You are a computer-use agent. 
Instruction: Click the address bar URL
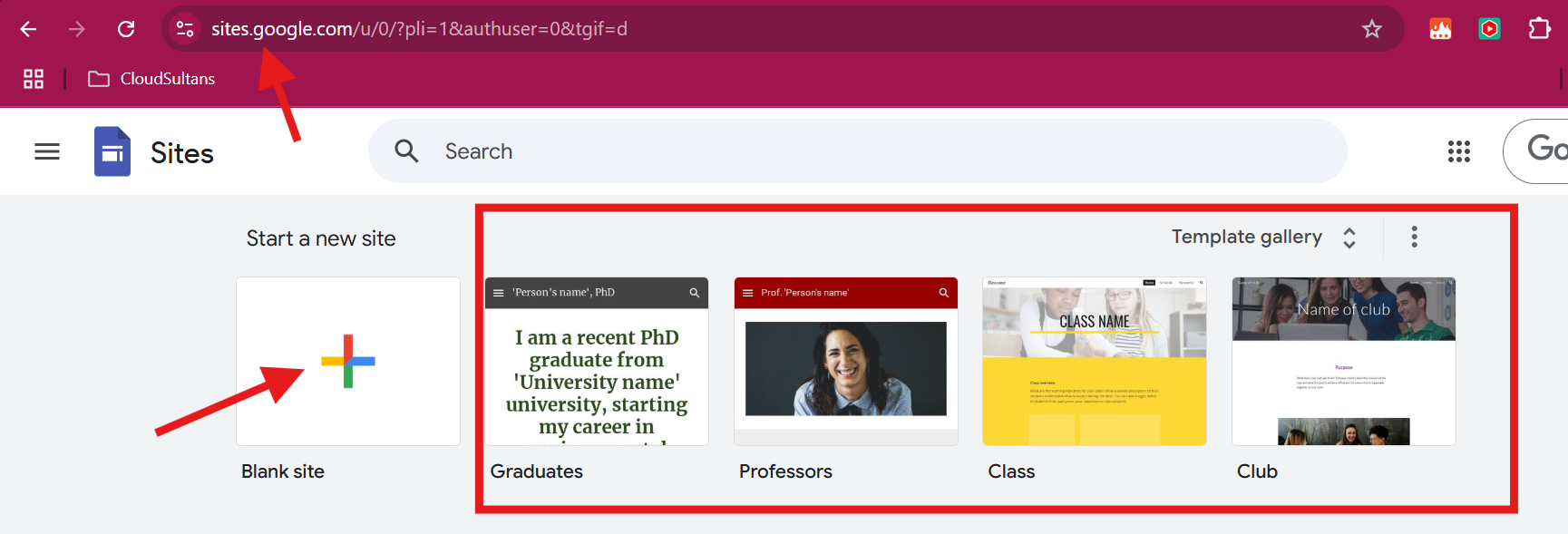(x=419, y=29)
